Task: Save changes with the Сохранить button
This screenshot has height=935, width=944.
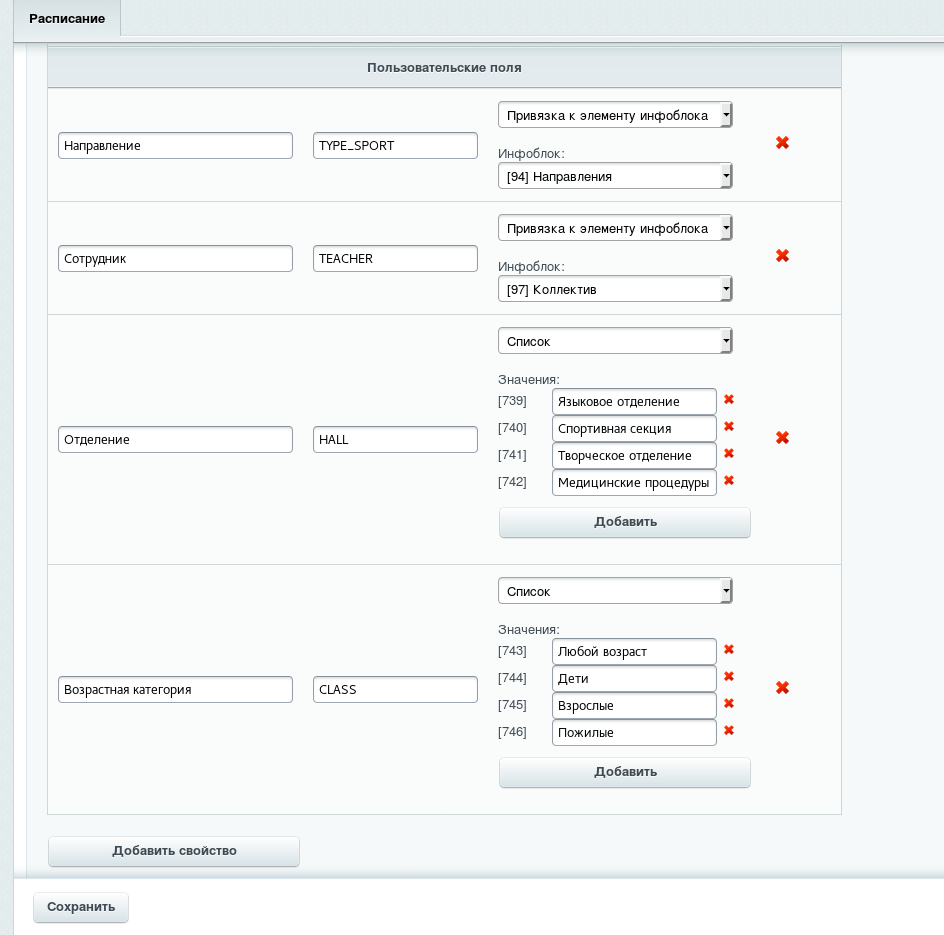Action: 81,907
